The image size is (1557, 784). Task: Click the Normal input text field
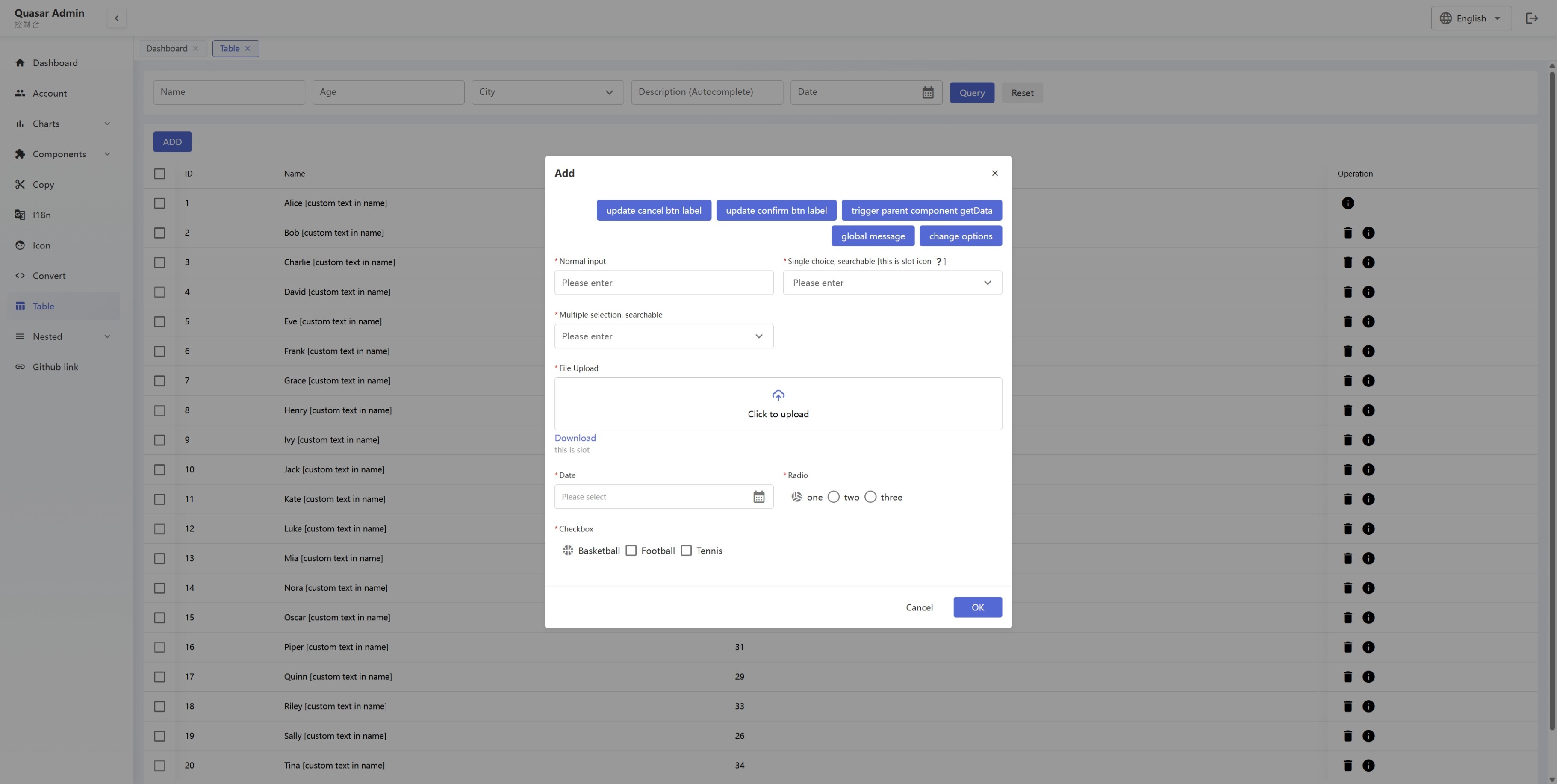coord(663,283)
